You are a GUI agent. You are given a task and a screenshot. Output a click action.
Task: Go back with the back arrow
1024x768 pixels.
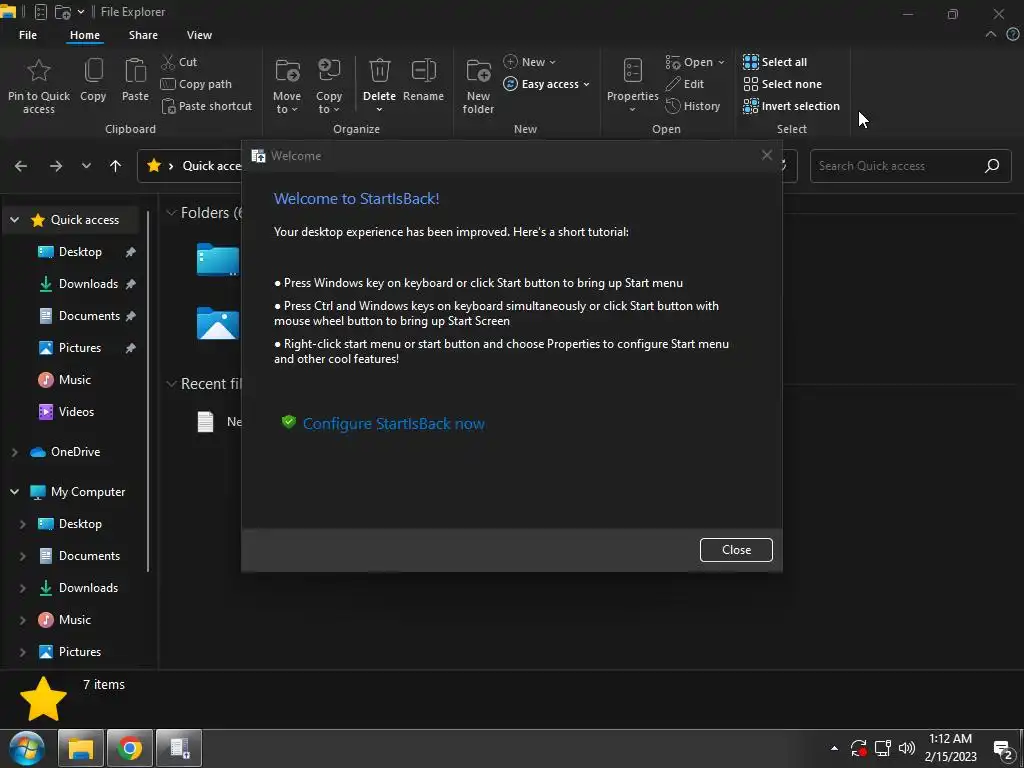pos(21,167)
